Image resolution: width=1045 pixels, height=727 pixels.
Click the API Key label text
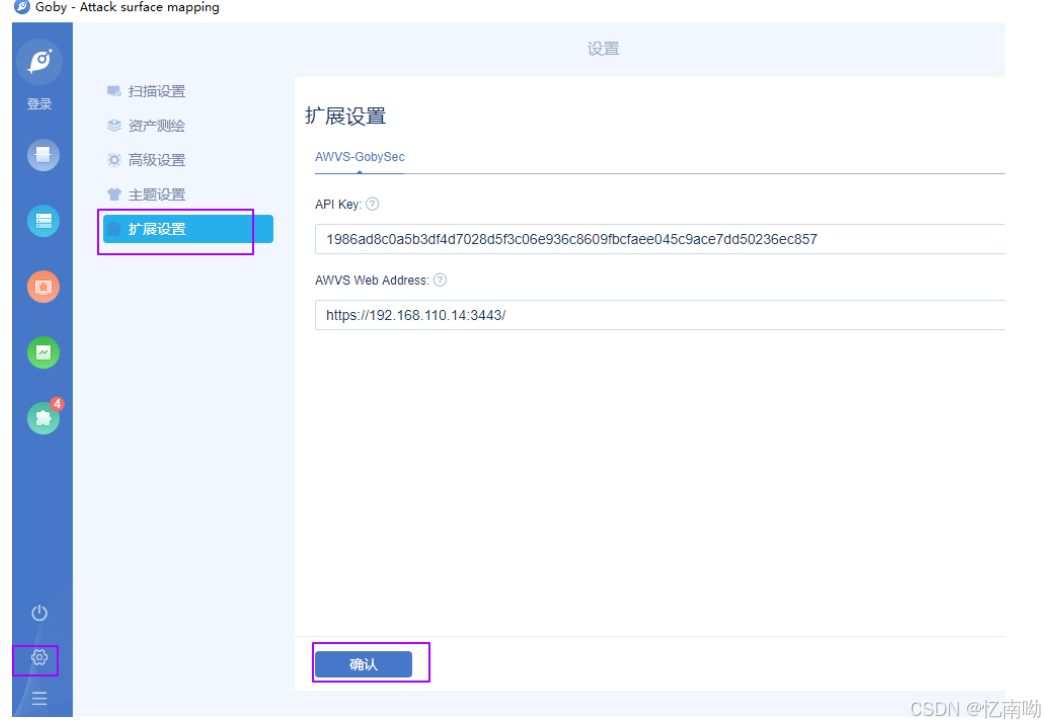tap(338, 205)
